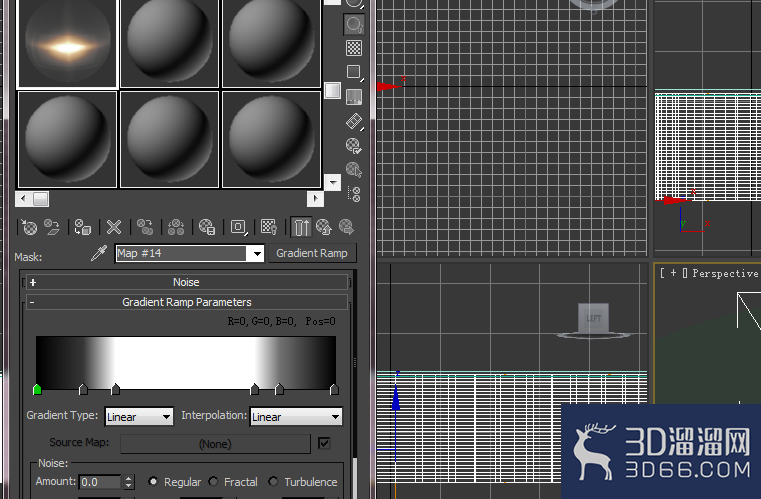Click the Make Preview icon
This screenshot has height=499, width=761.
354,121
